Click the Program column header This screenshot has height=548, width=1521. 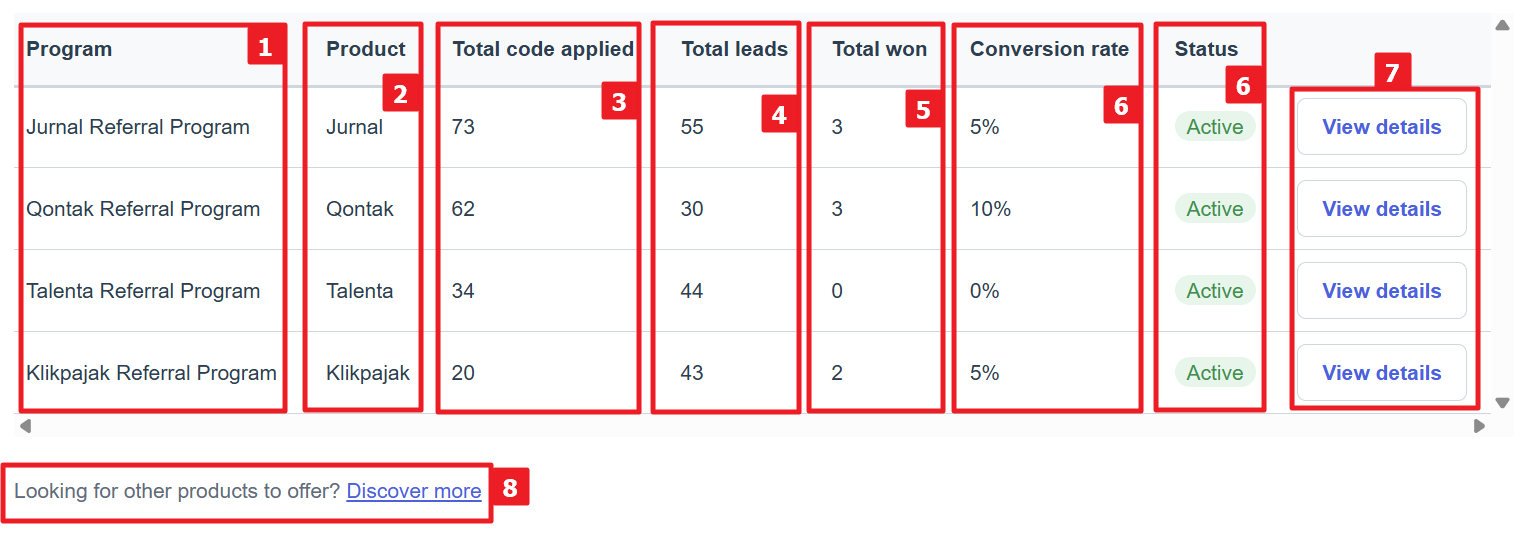[69, 49]
